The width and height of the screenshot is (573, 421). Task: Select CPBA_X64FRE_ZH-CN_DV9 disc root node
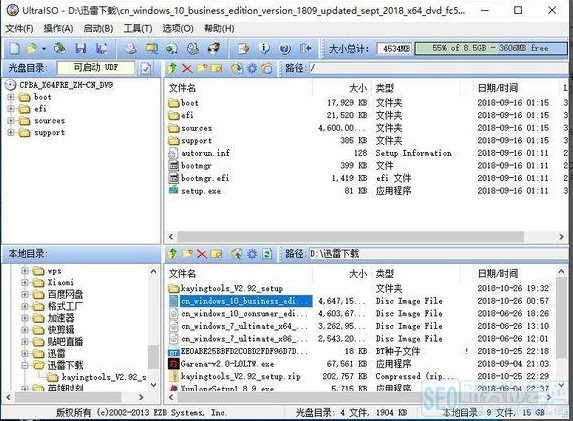tap(66, 85)
